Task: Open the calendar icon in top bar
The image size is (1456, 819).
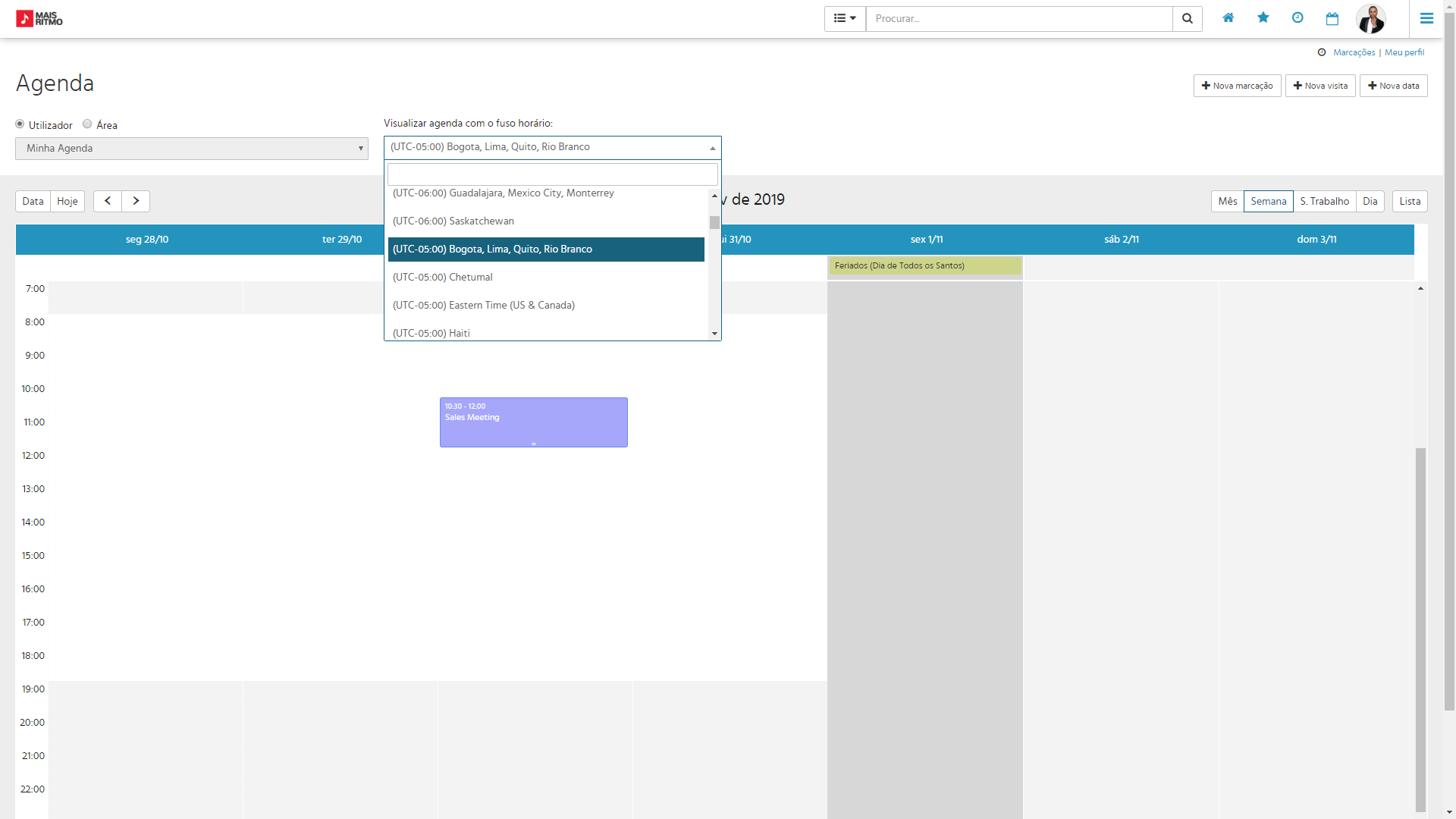Action: (1332, 18)
